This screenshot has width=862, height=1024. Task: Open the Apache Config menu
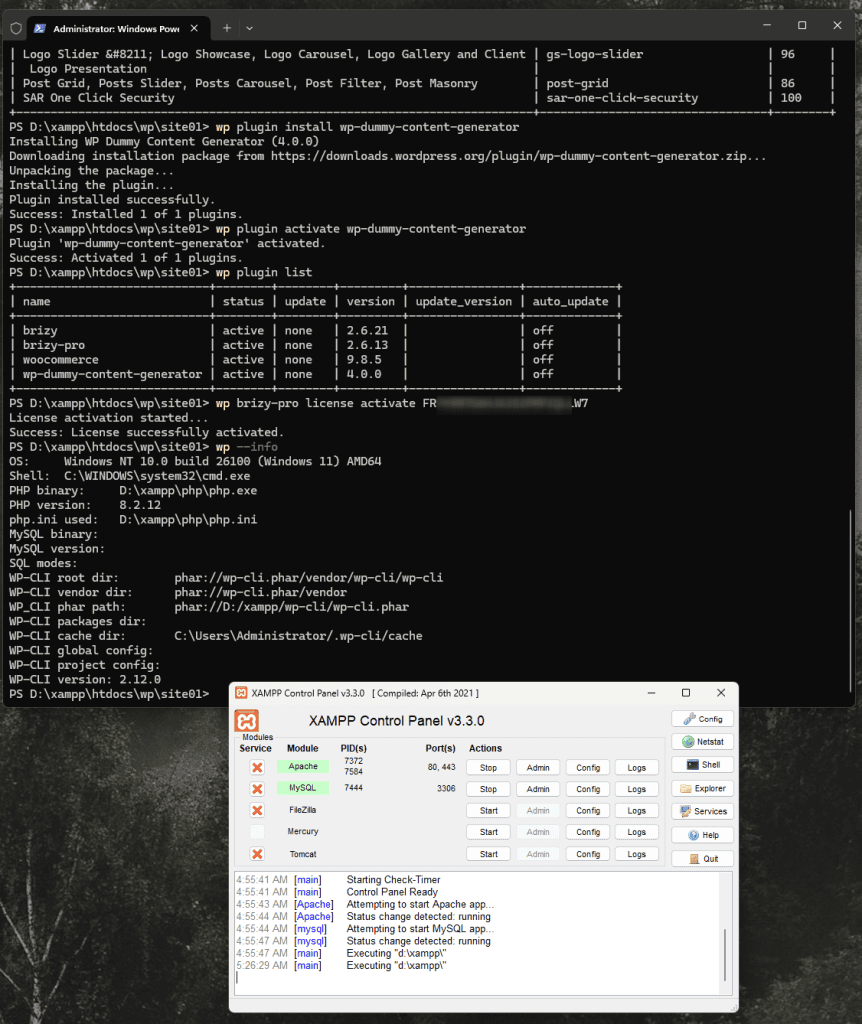click(588, 768)
